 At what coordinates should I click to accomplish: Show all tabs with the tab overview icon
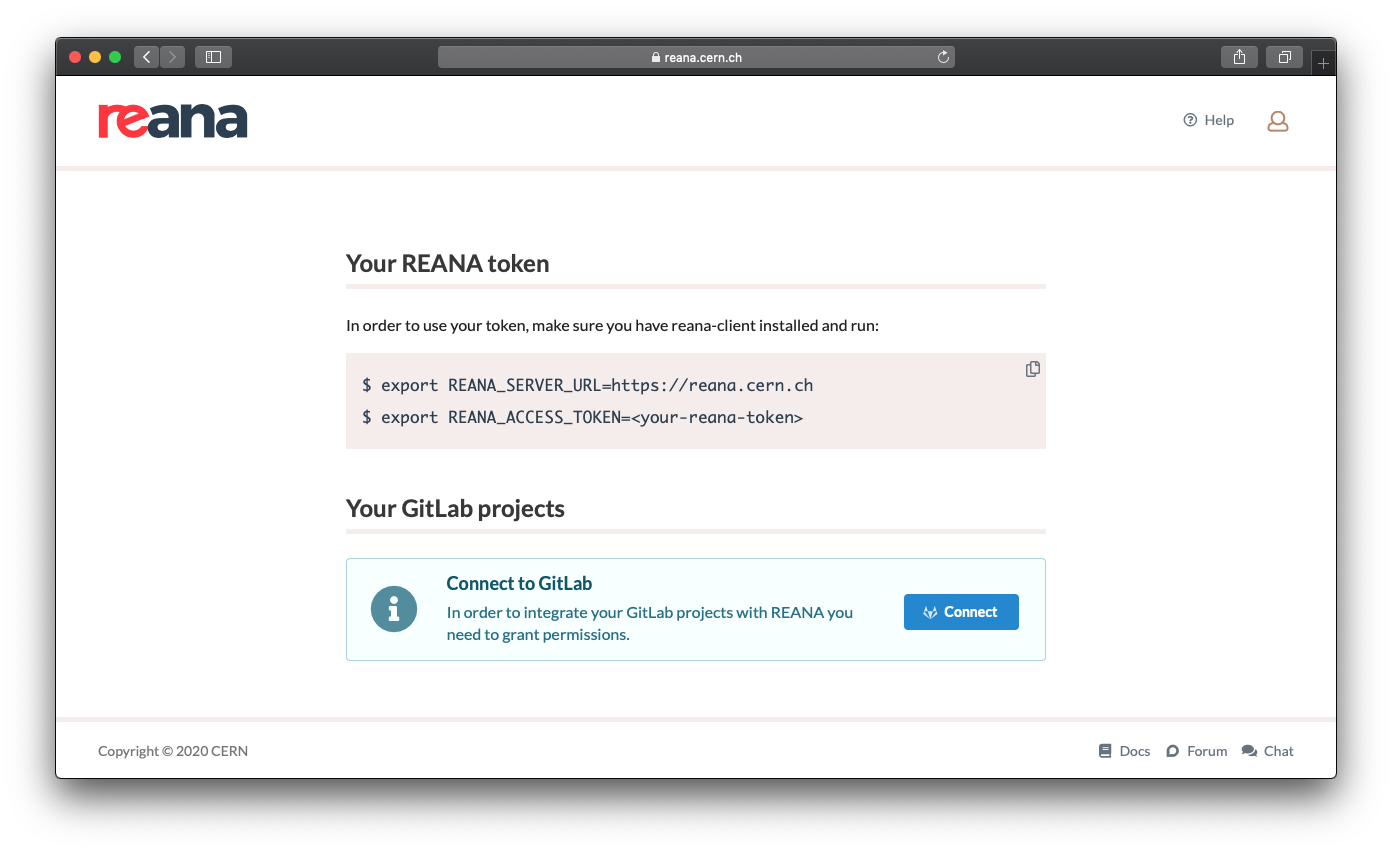tap(1284, 57)
